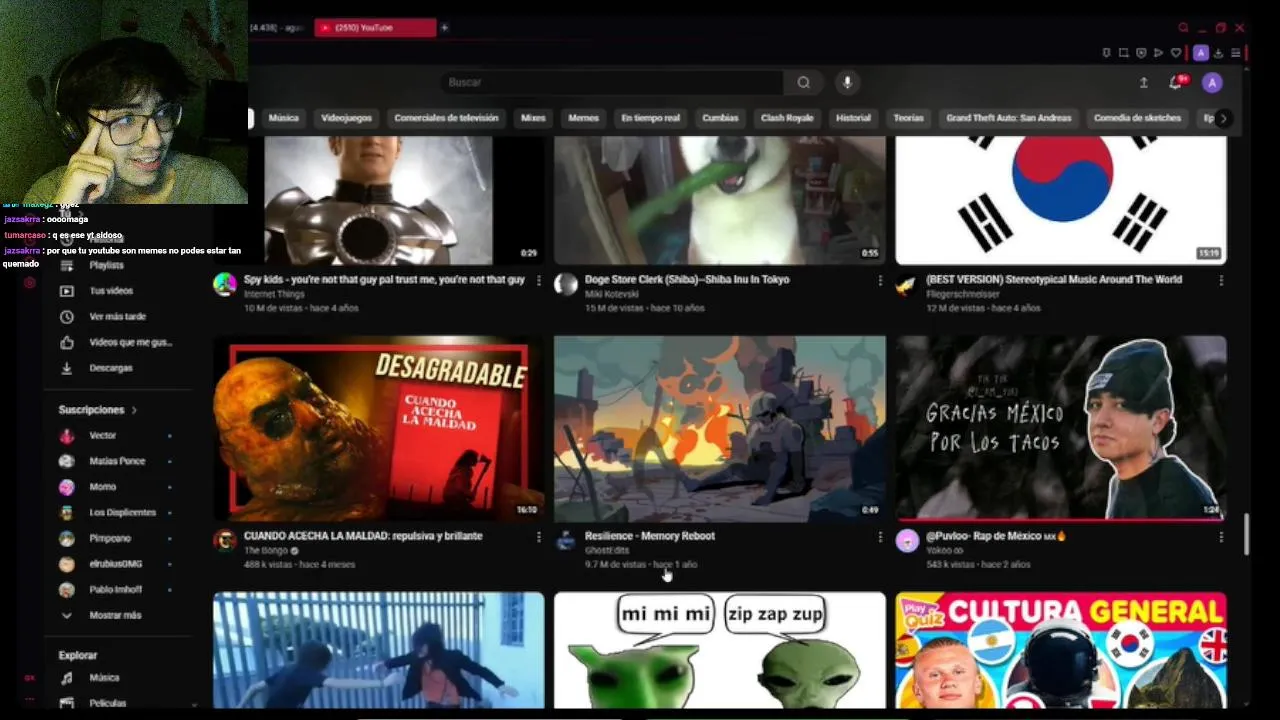Image resolution: width=1280 pixels, height=720 pixels.
Task: Open Matías Ponce subscription channel
Action: point(115,462)
